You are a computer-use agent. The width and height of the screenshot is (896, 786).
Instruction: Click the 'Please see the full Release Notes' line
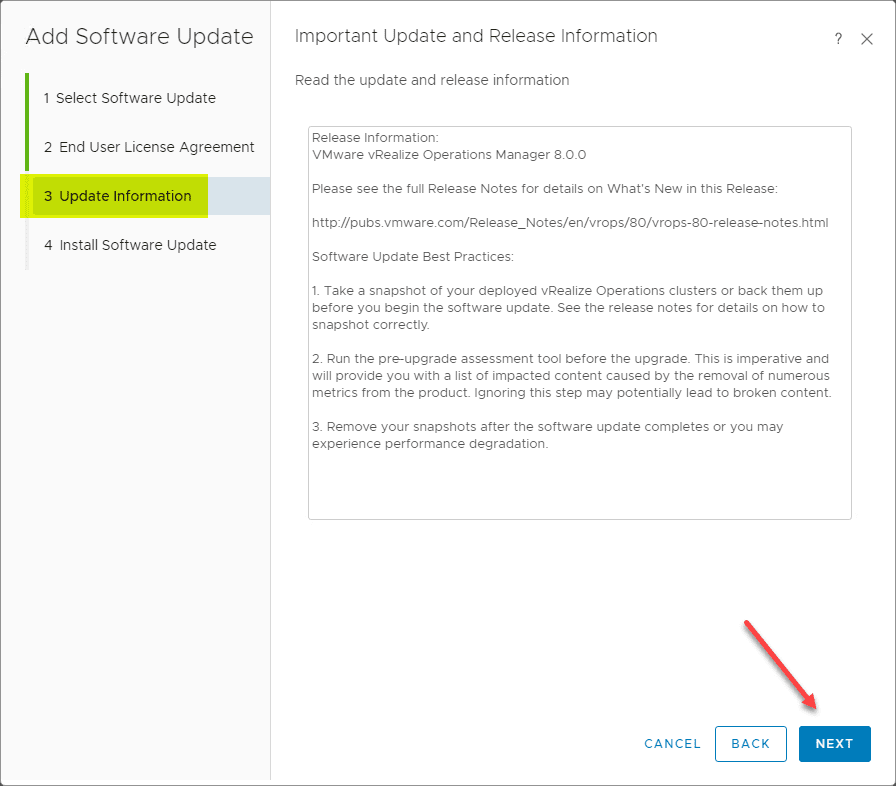pyautogui.click(x=545, y=189)
